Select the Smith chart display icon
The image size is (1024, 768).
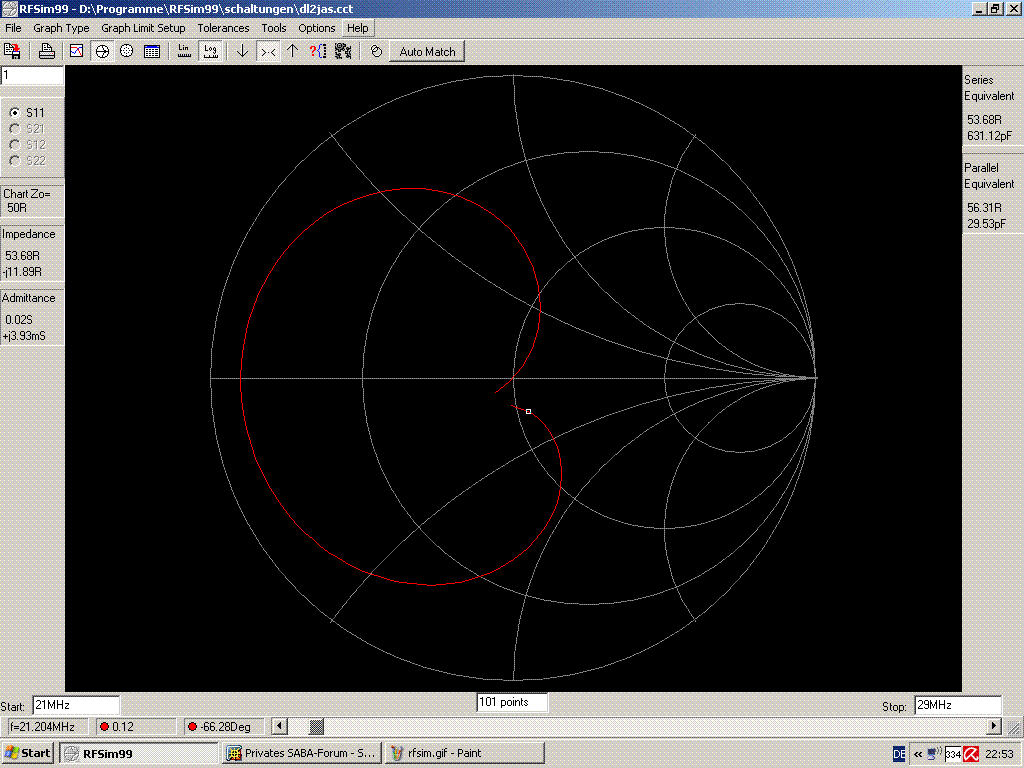(102, 51)
